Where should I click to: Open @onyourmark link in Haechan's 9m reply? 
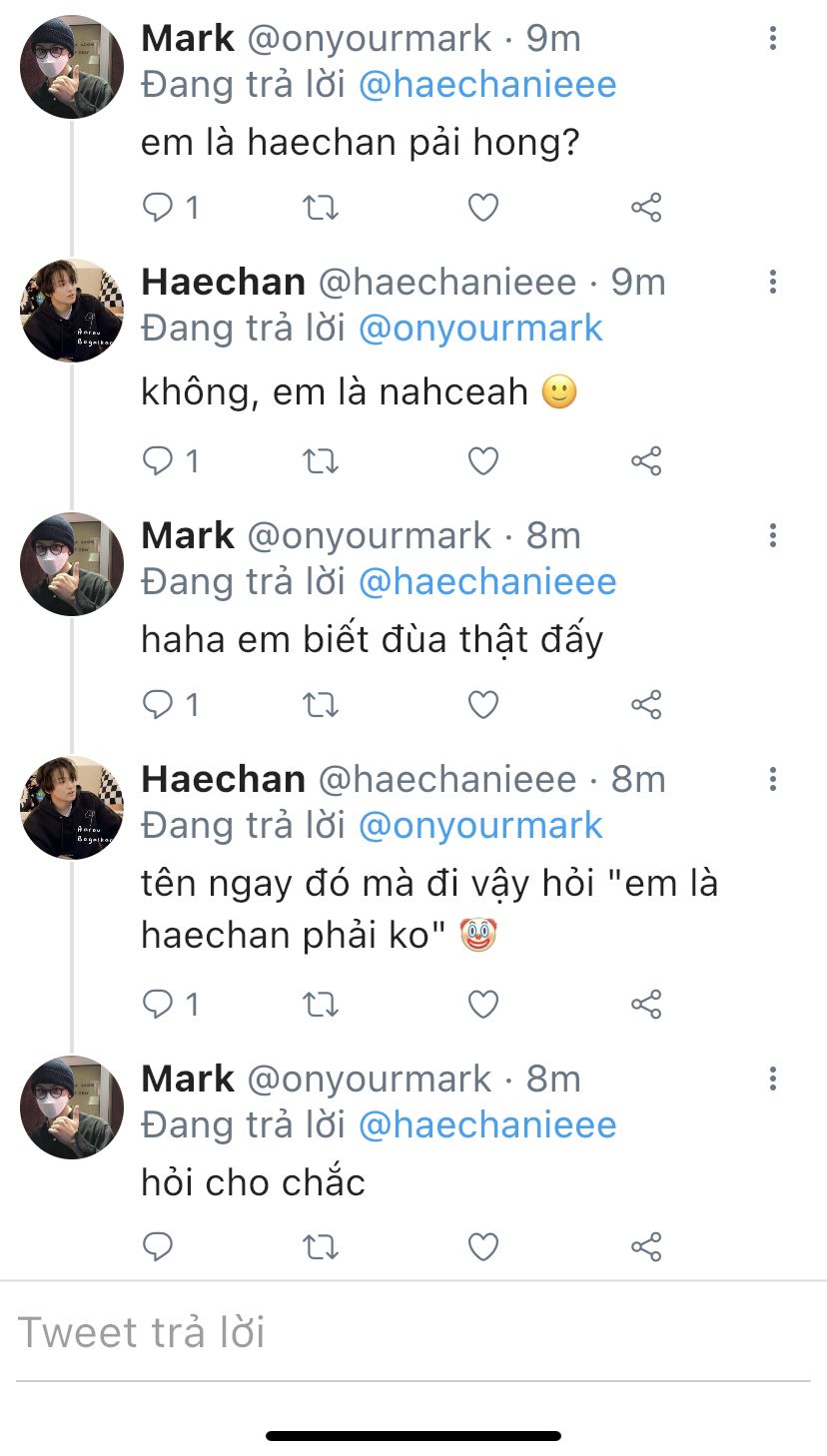coord(480,329)
